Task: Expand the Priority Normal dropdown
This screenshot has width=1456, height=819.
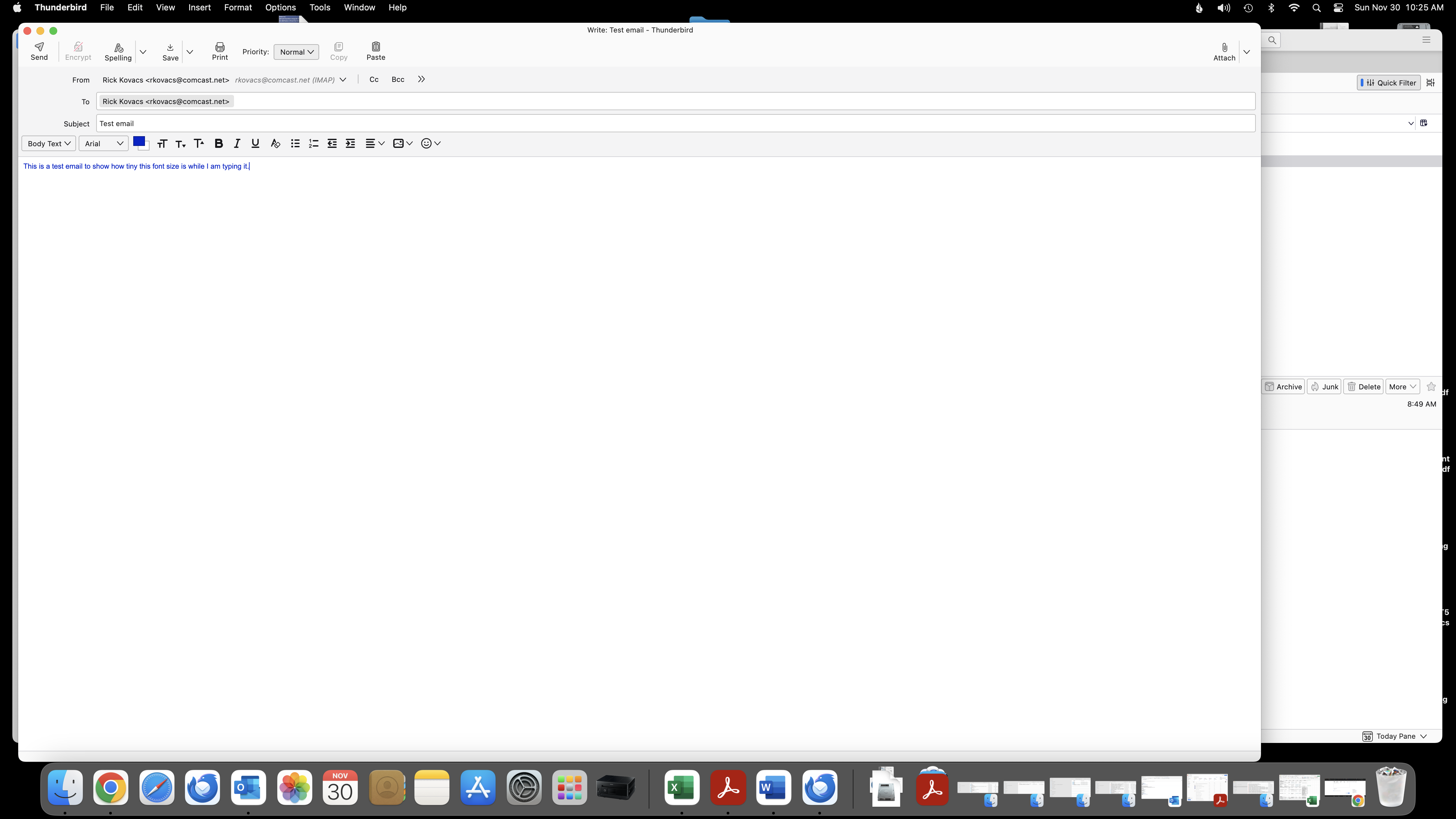Action: 296,52
